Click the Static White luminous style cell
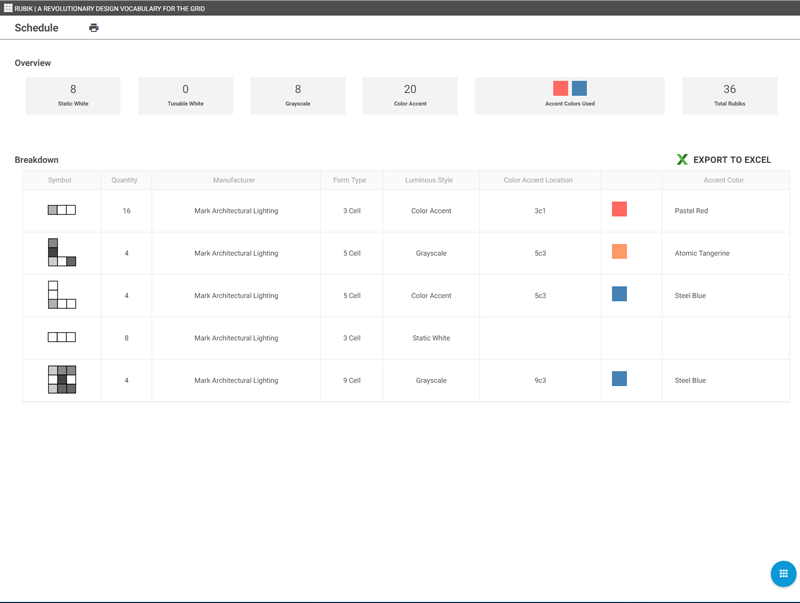This screenshot has width=800, height=603. click(431, 338)
